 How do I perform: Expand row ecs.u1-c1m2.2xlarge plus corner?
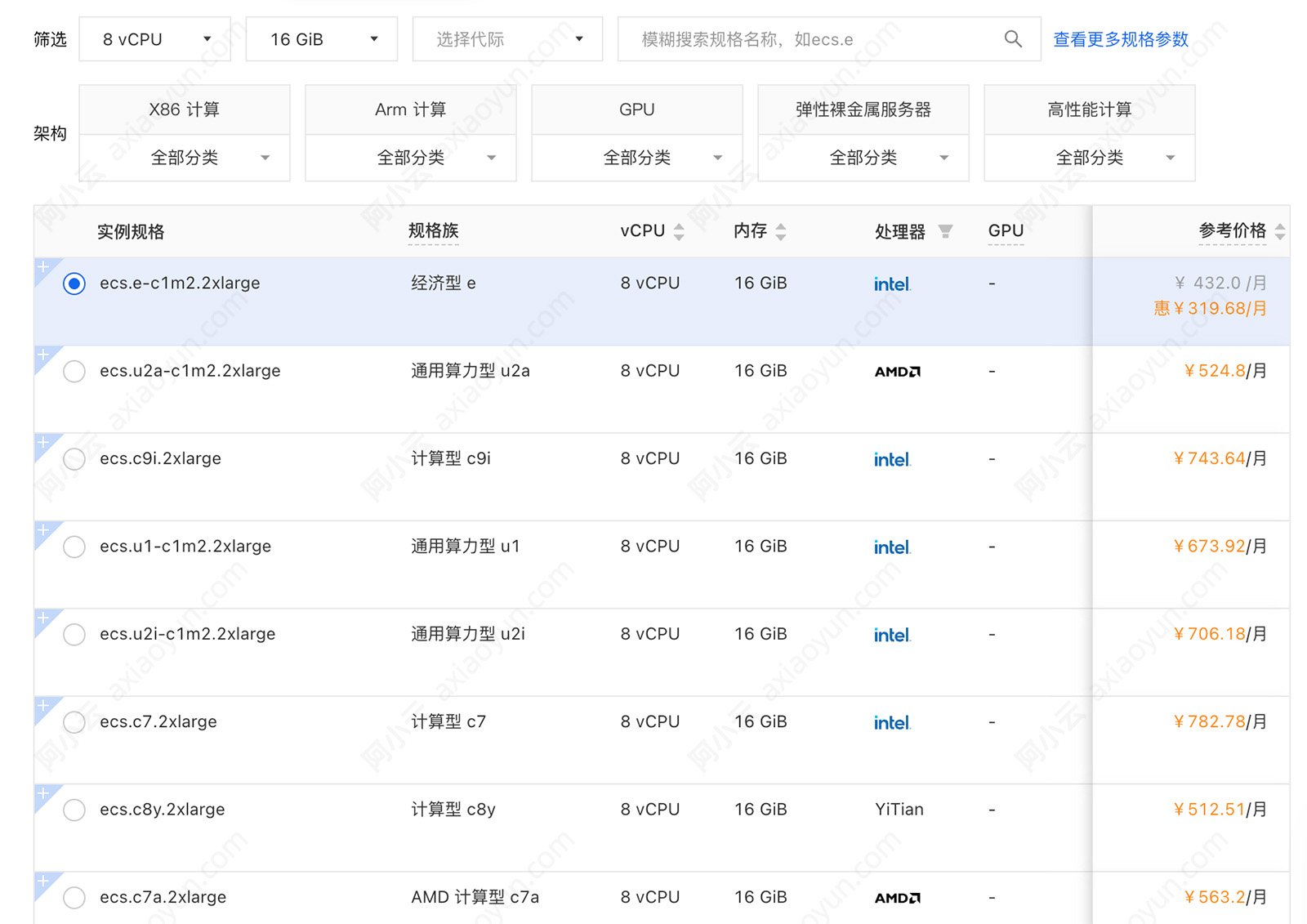click(43, 530)
